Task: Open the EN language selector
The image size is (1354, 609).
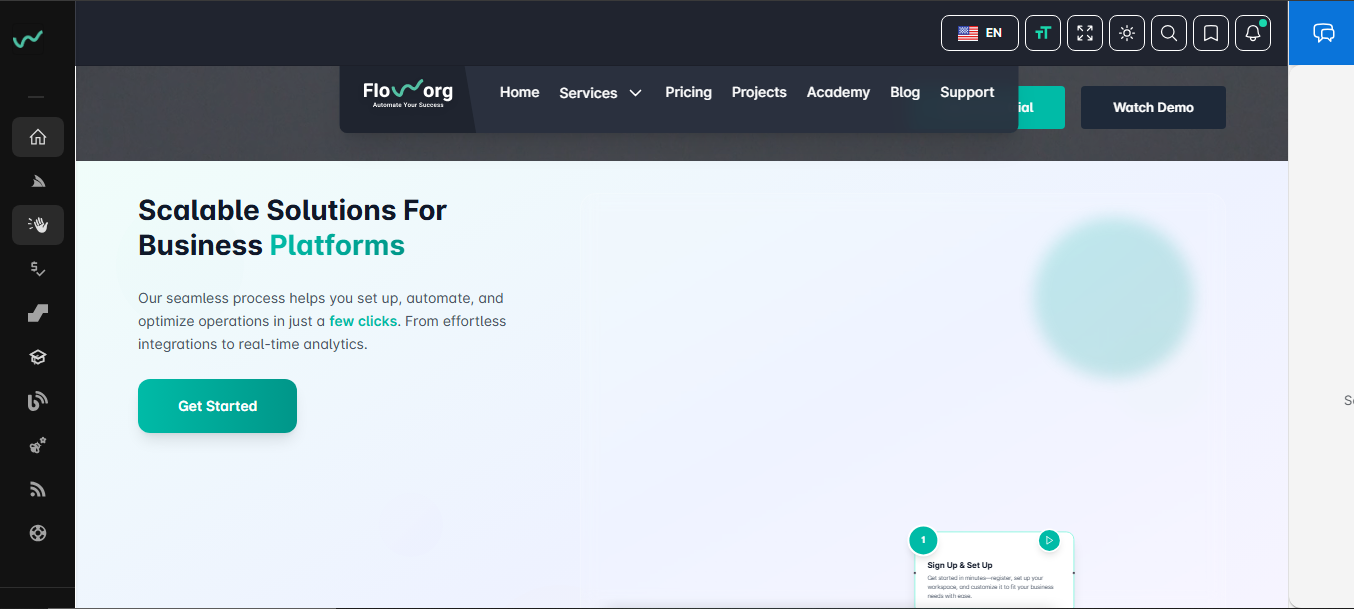Action: click(x=980, y=33)
